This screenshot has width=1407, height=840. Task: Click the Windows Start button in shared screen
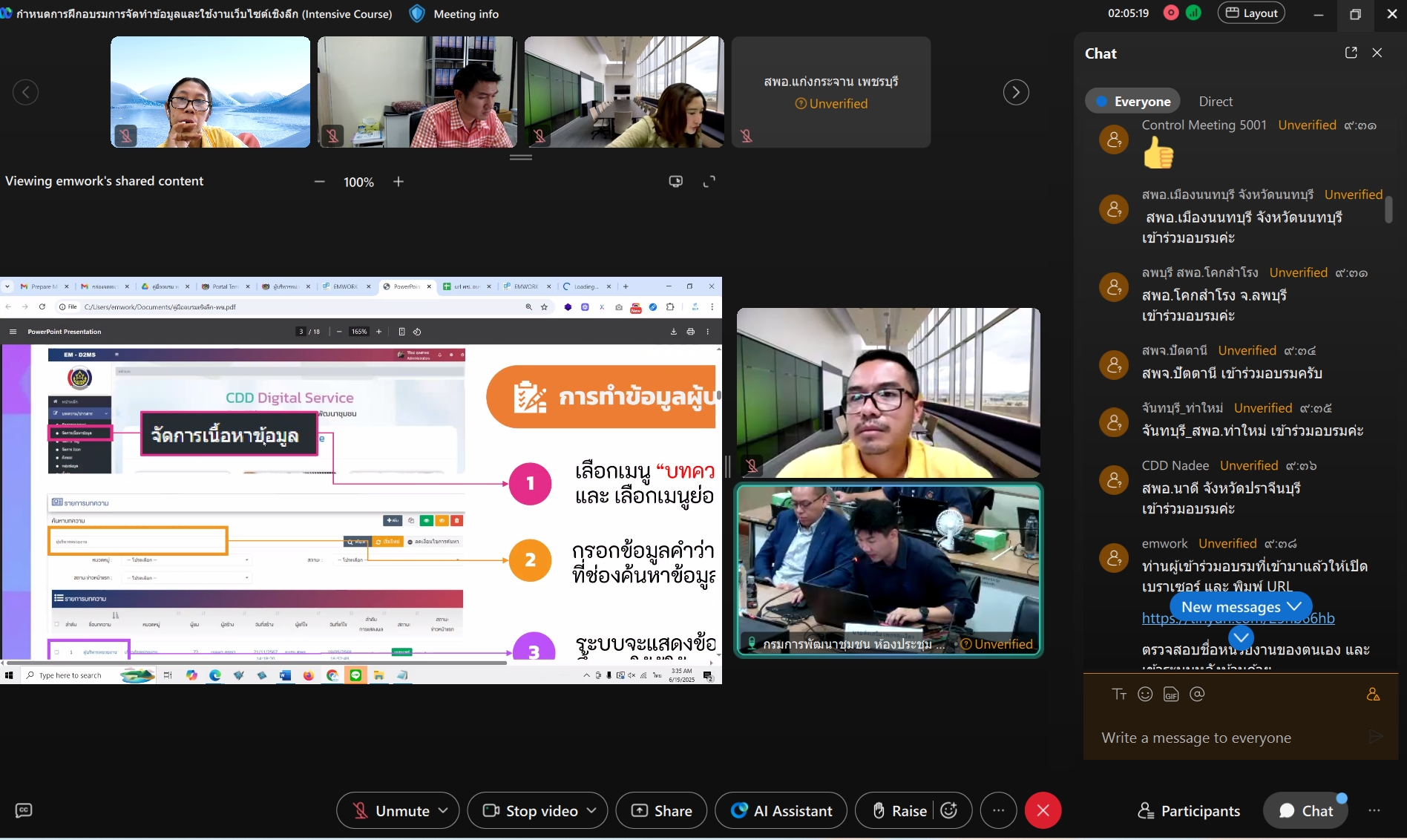pyautogui.click(x=9, y=675)
